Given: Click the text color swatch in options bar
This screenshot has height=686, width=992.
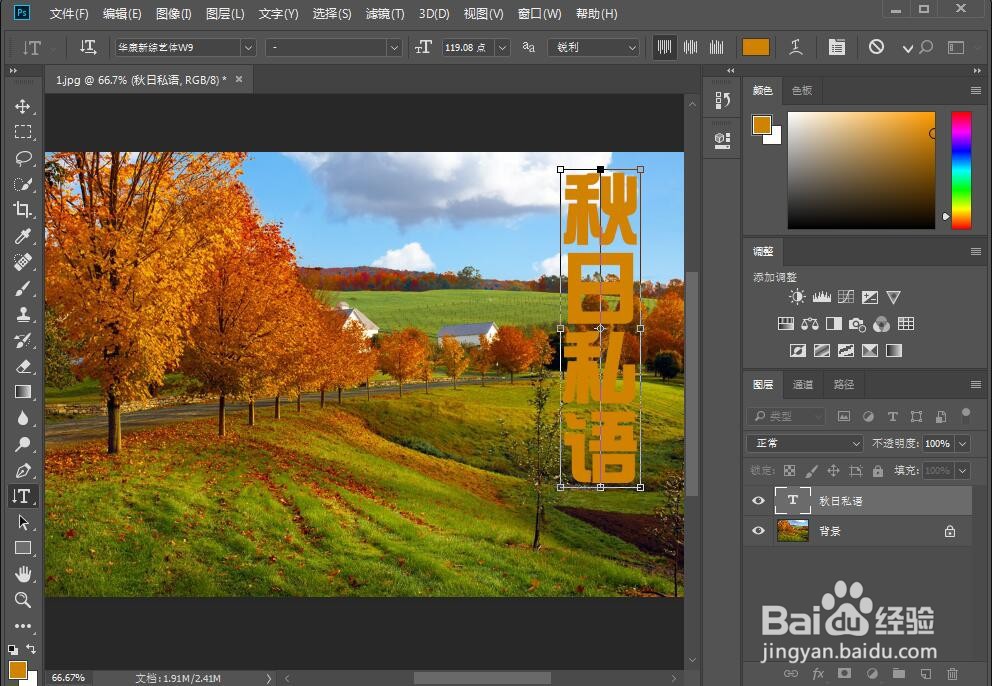Looking at the screenshot, I should pyautogui.click(x=755, y=47).
